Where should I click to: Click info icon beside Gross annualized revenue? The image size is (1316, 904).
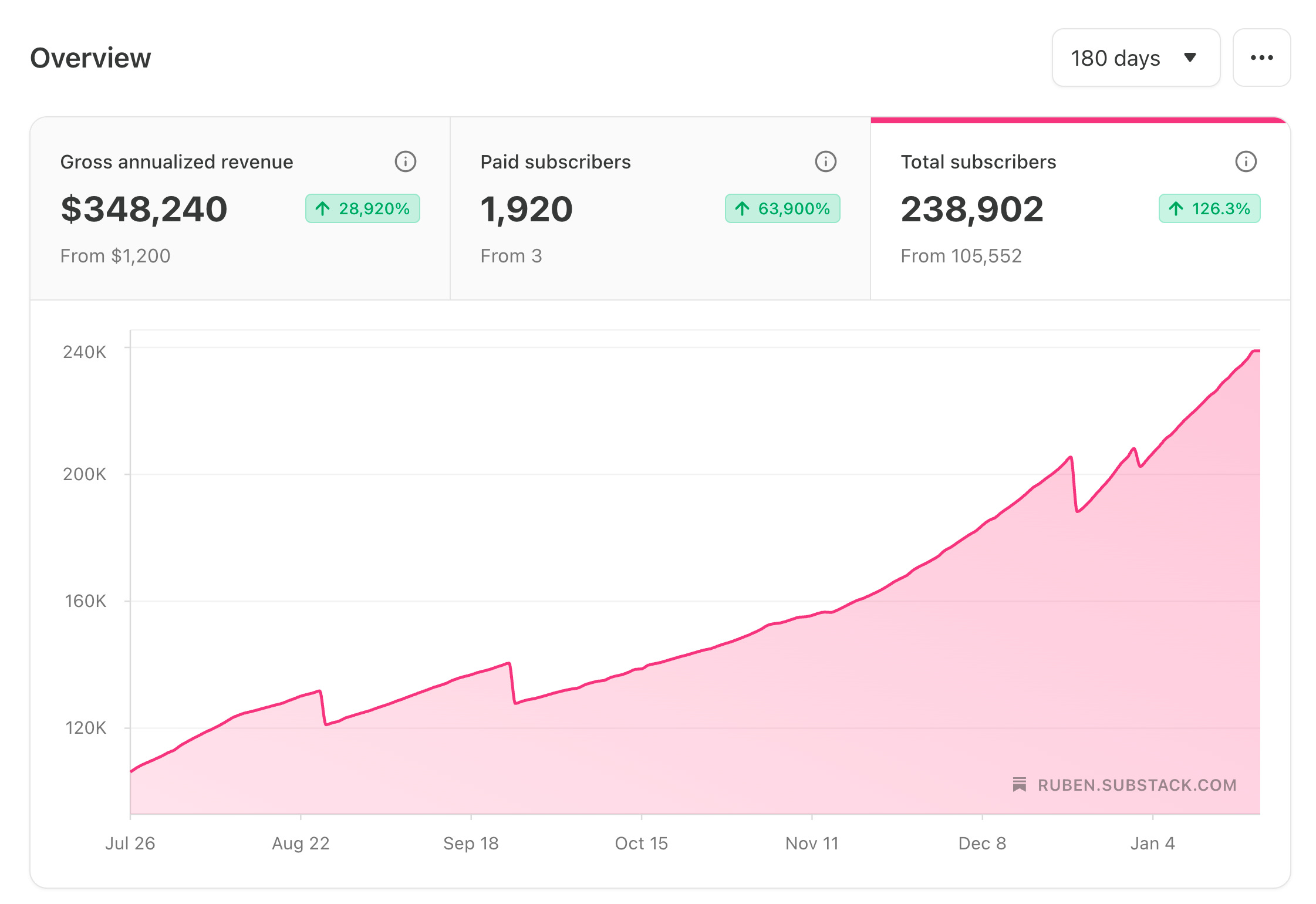pos(405,161)
